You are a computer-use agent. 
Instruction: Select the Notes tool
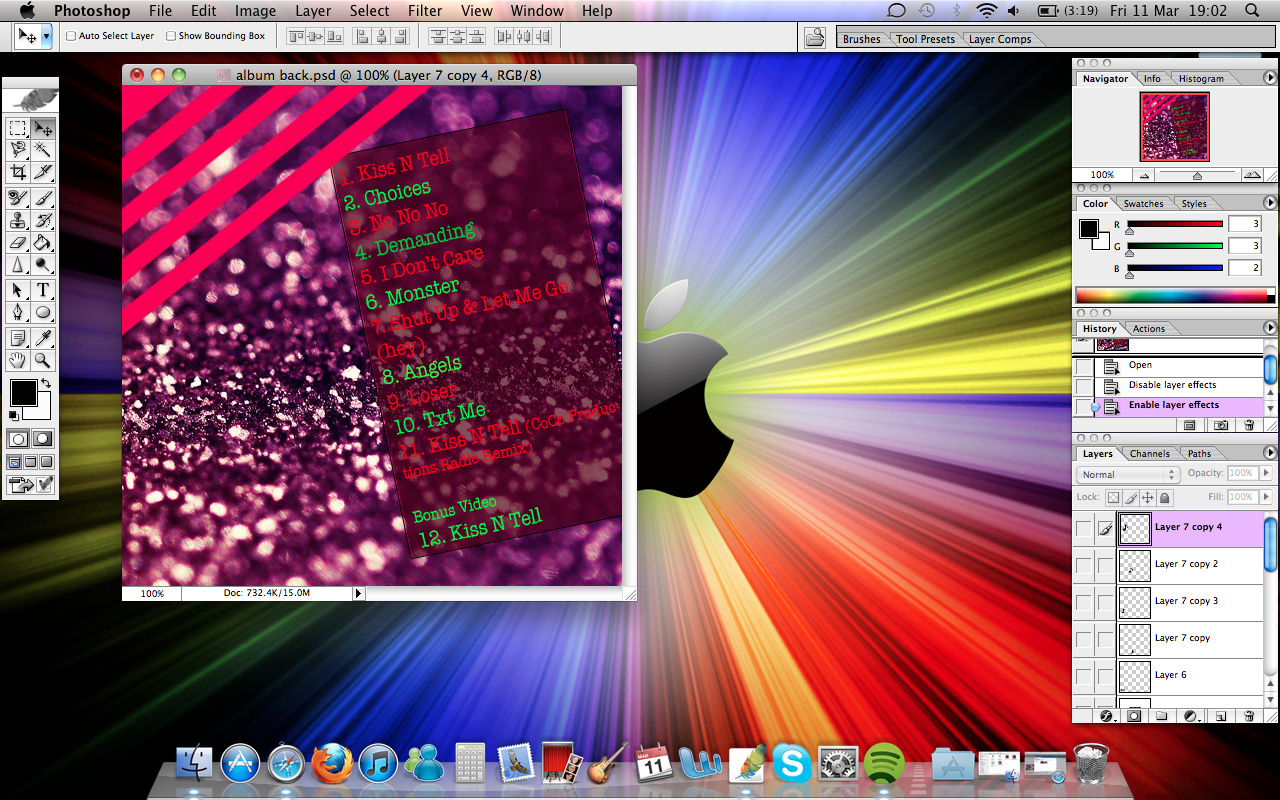pyautogui.click(x=18, y=337)
